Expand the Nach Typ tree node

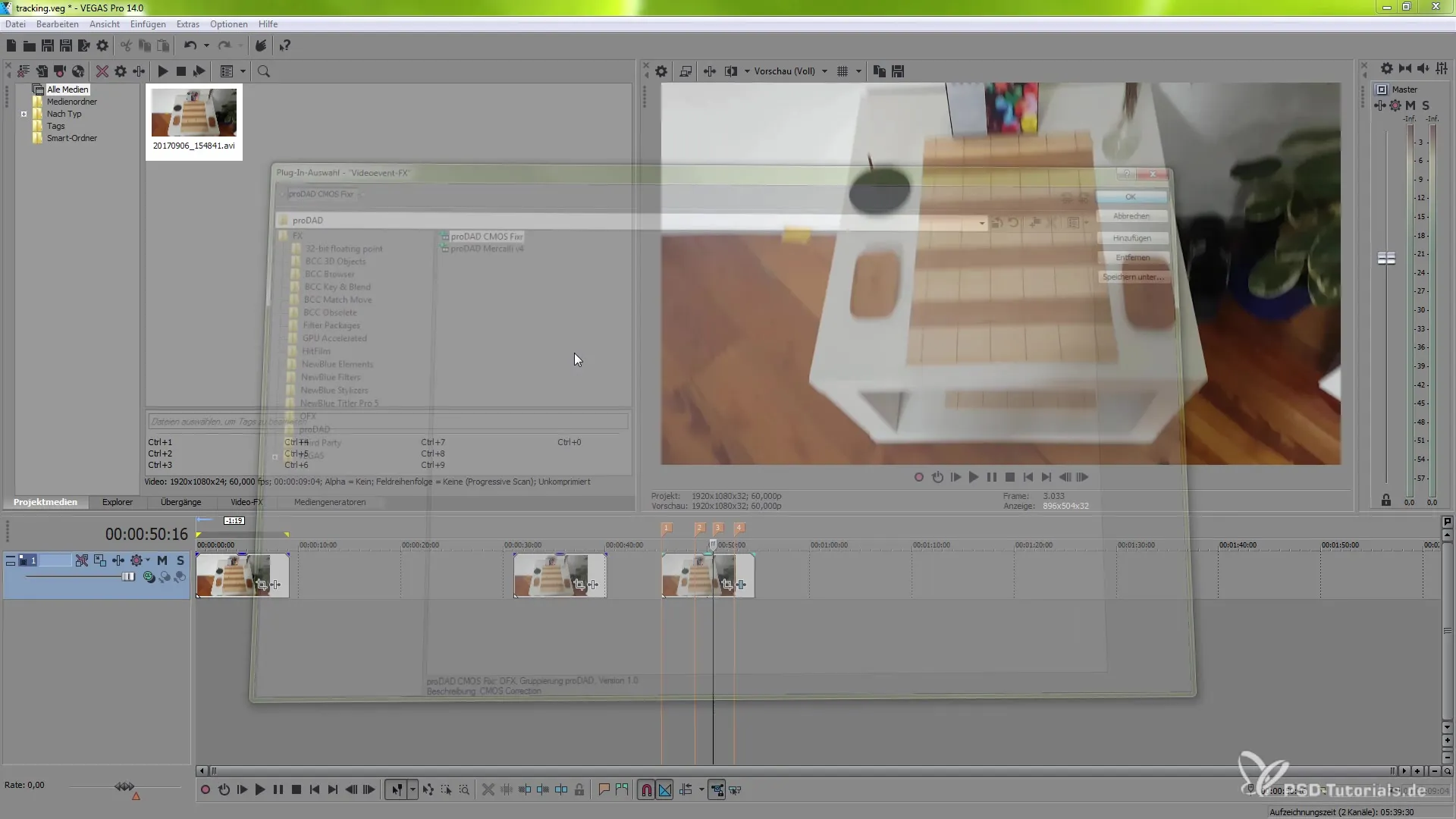pyautogui.click(x=24, y=114)
